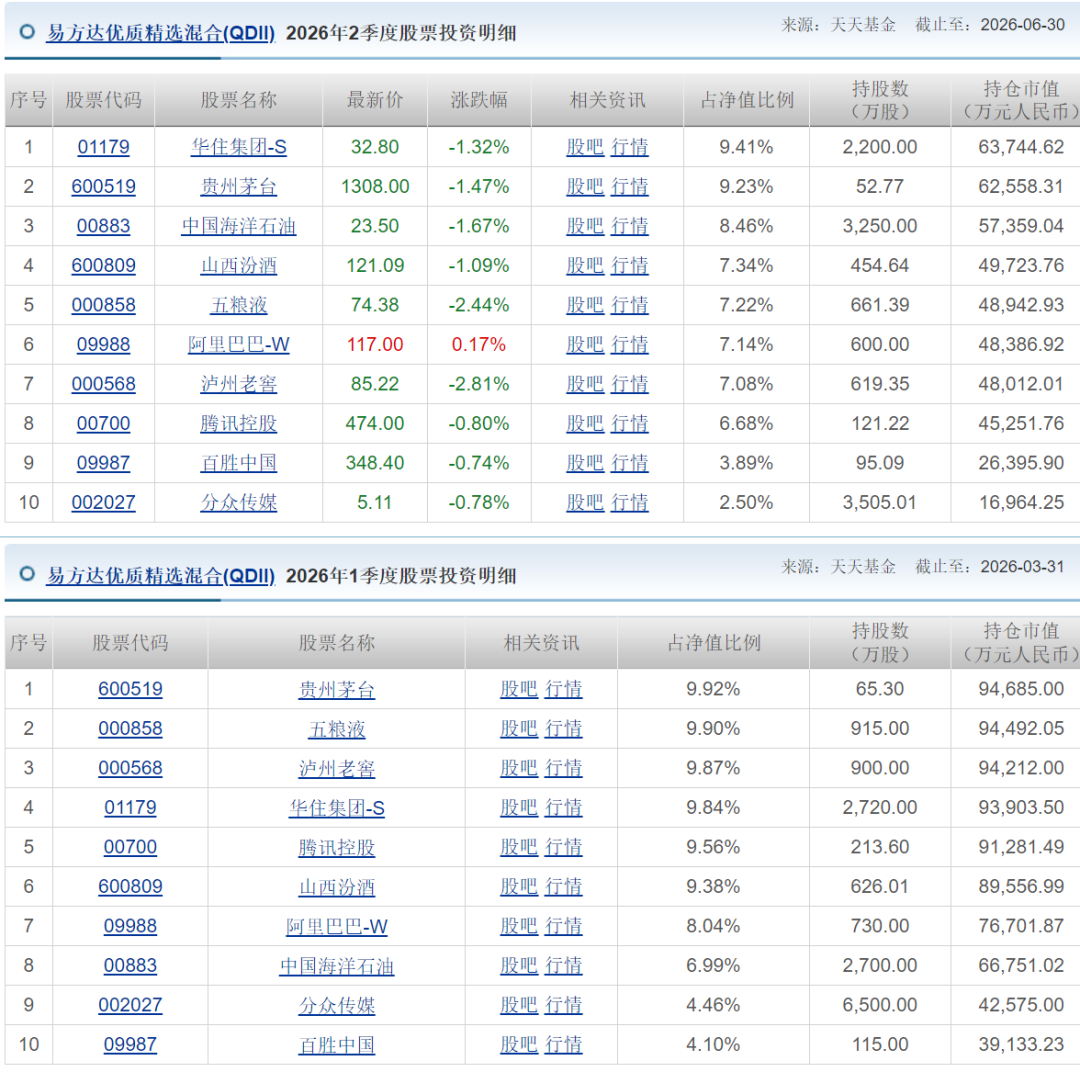1080x1072 pixels.
Task: Click stock code 09987 in 2季度 table
Action: pyautogui.click(x=103, y=463)
